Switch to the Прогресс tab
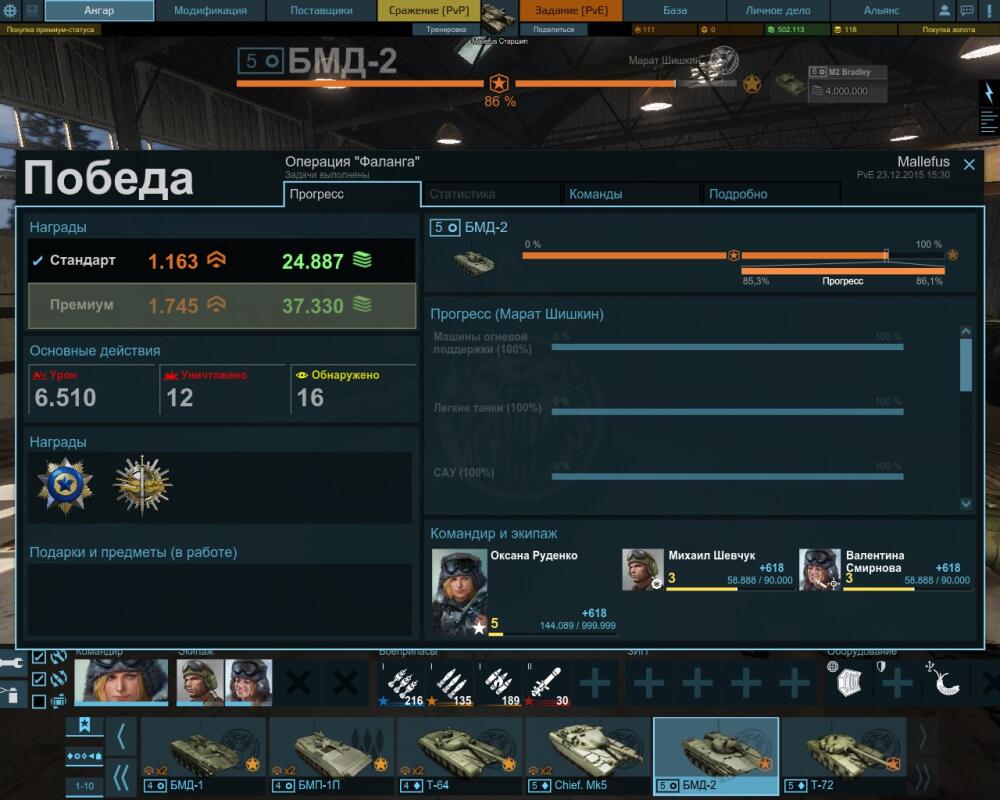Image resolution: width=1000 pixels, height=800 pixels. (x=352, y=194)
